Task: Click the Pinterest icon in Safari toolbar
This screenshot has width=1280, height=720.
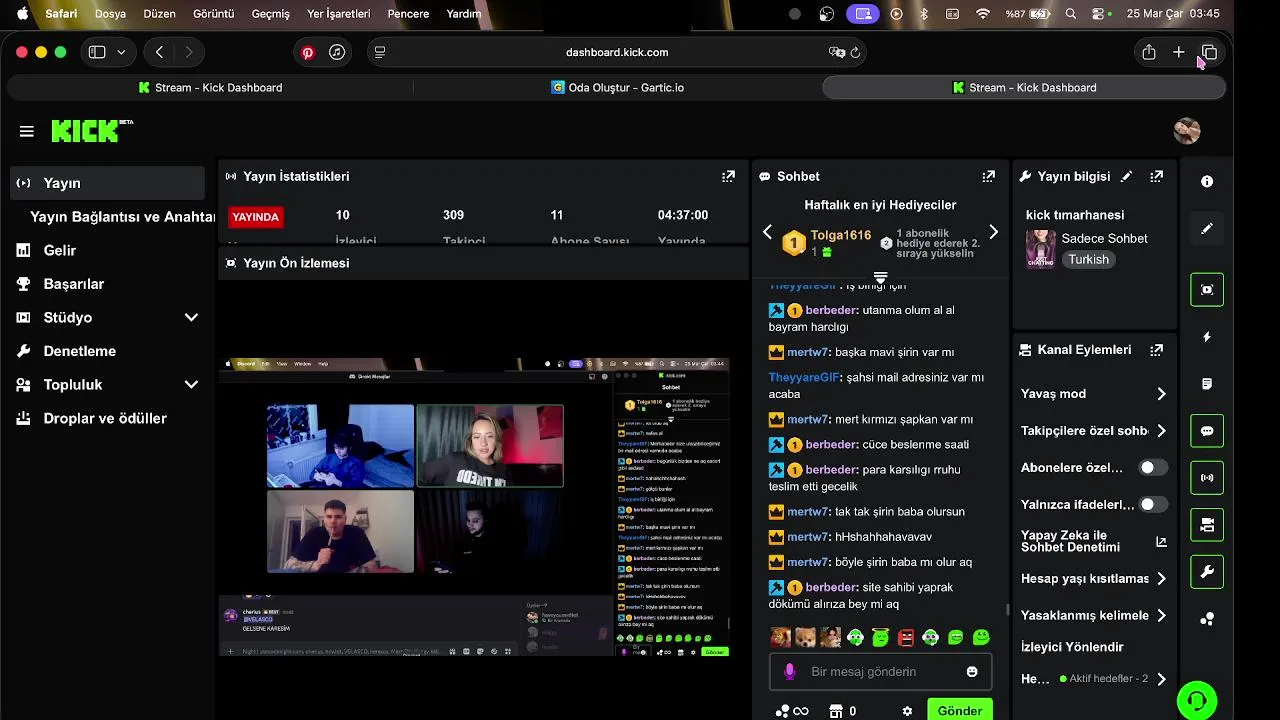Action: click(308, 53)
